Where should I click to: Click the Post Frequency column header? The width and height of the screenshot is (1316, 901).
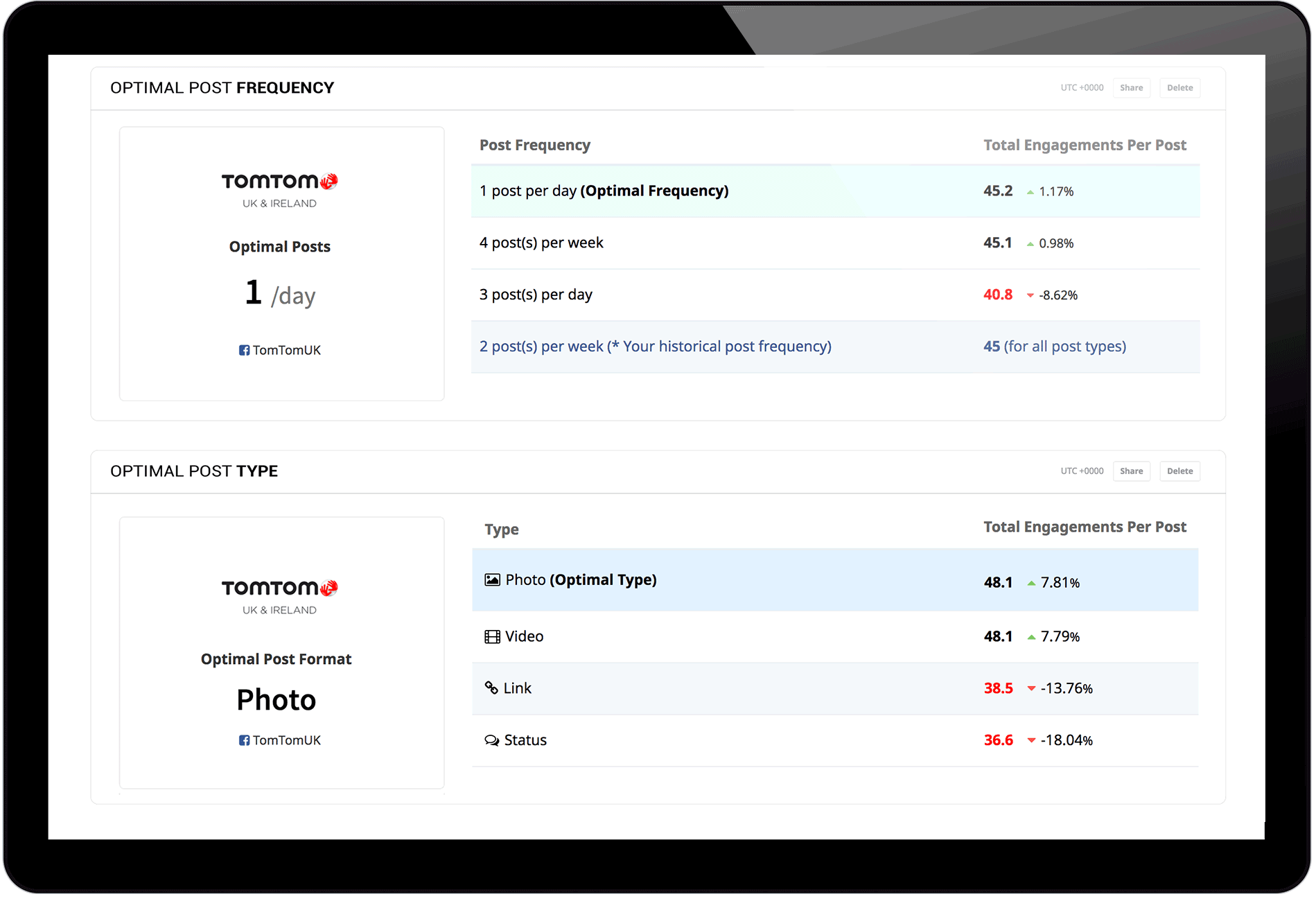coord(535,146)
